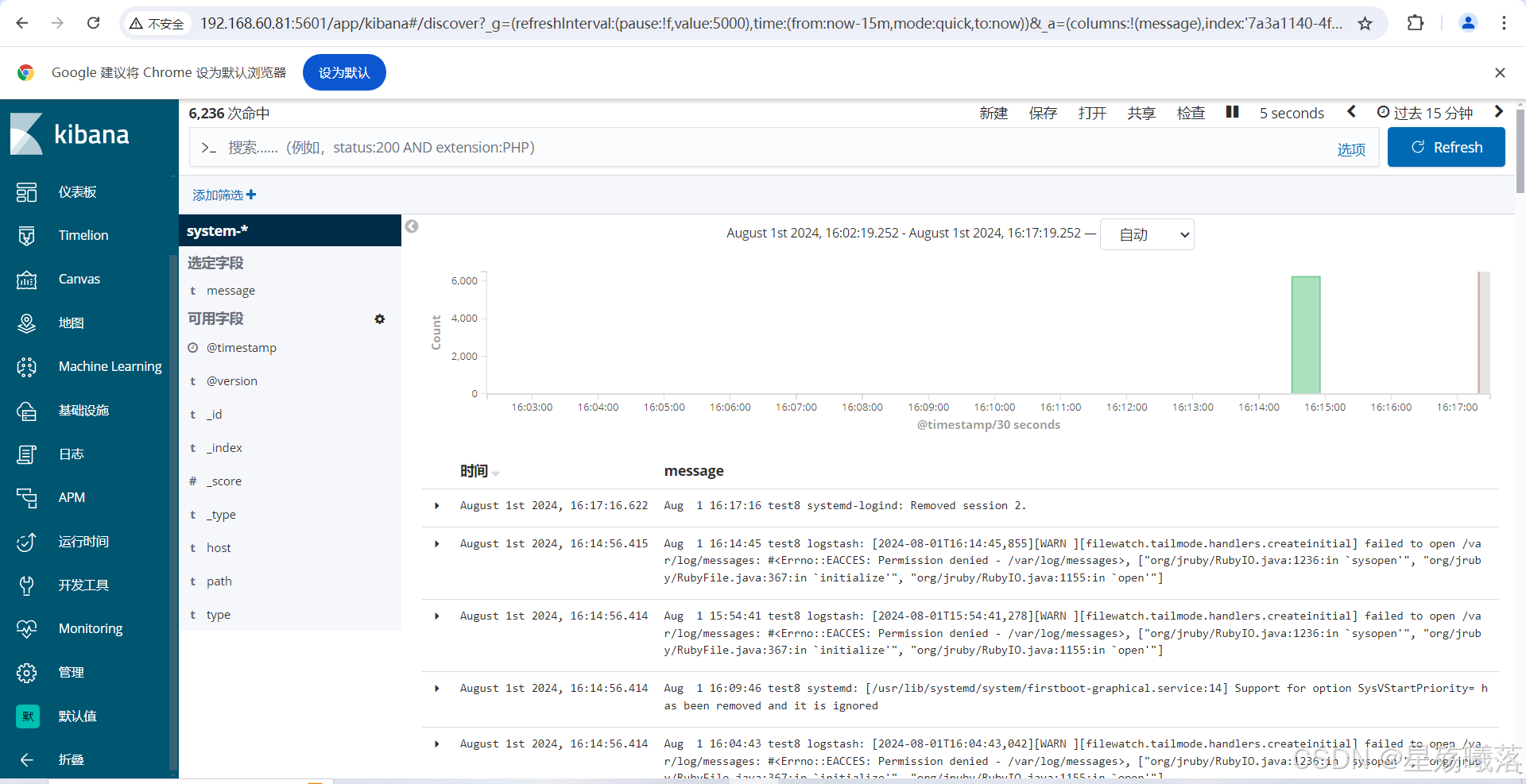Screen dimensions: 1526x784
Task: Open 5 seconds refresh interval picker
Action: pos(1292,113)
